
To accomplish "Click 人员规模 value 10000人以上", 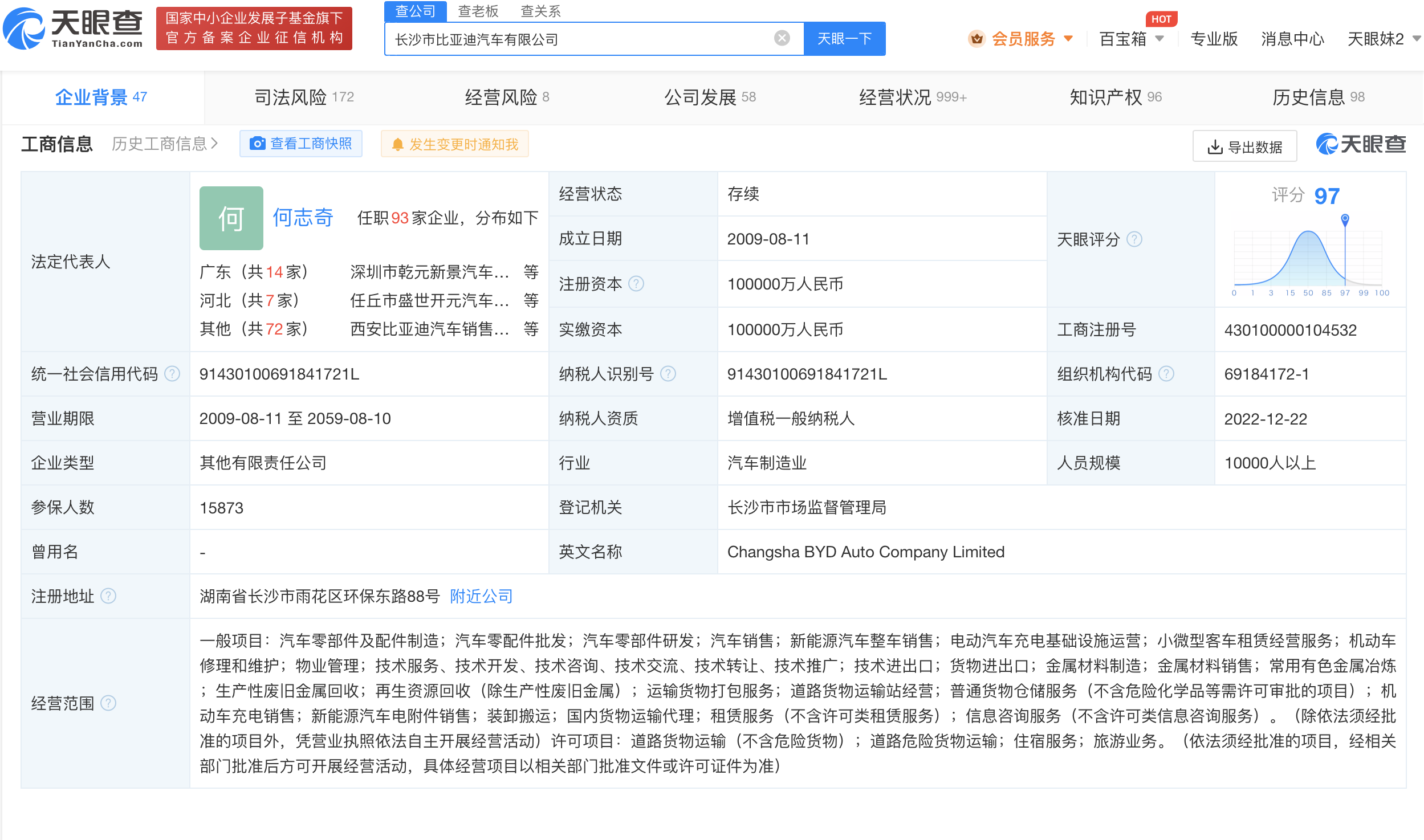I will pyautogui.click(x=1270, y=463).
